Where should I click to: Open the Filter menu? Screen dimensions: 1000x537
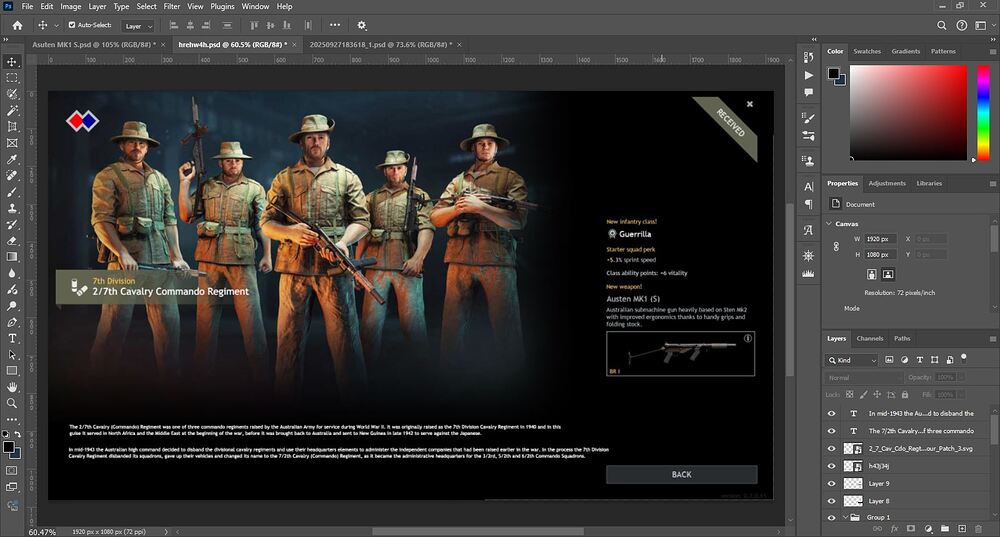pos(172,6)
